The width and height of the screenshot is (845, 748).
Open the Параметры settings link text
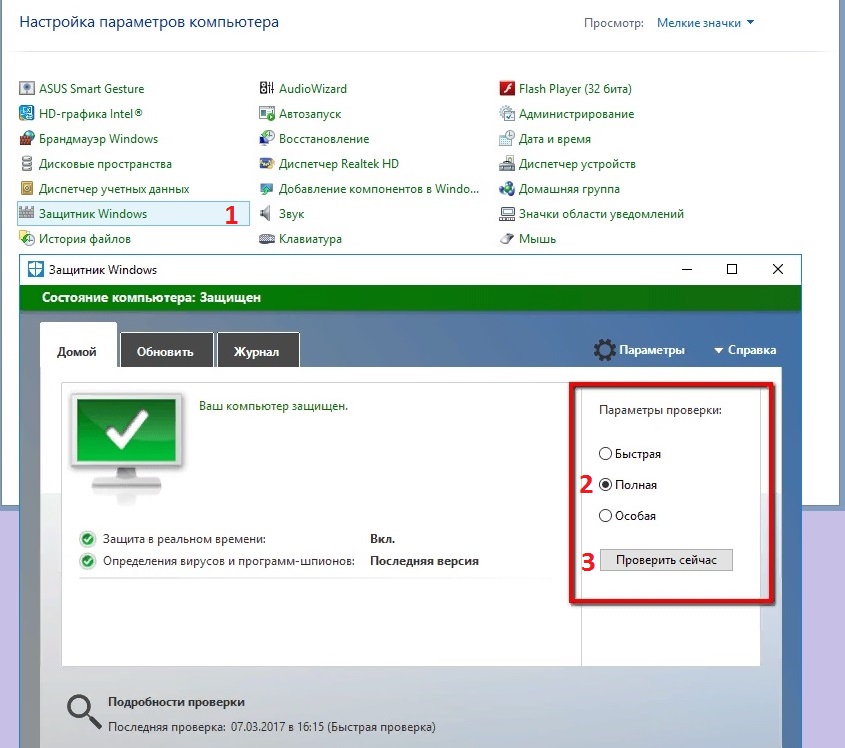(x=652, y=350)
